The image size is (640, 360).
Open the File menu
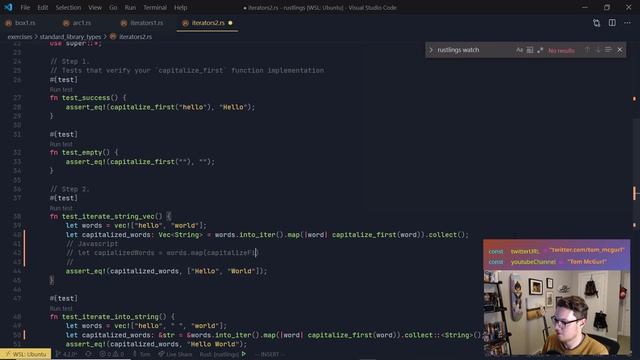click(25, 7)
